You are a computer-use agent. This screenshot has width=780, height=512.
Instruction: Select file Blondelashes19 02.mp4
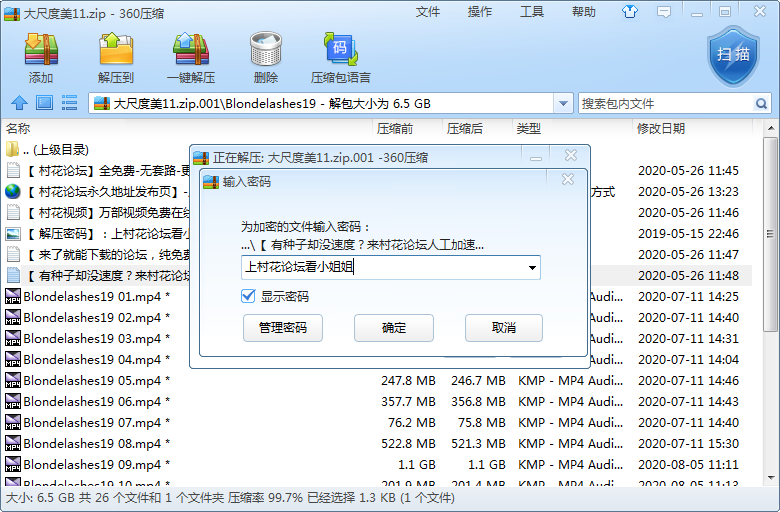click(x=97, y=317)
